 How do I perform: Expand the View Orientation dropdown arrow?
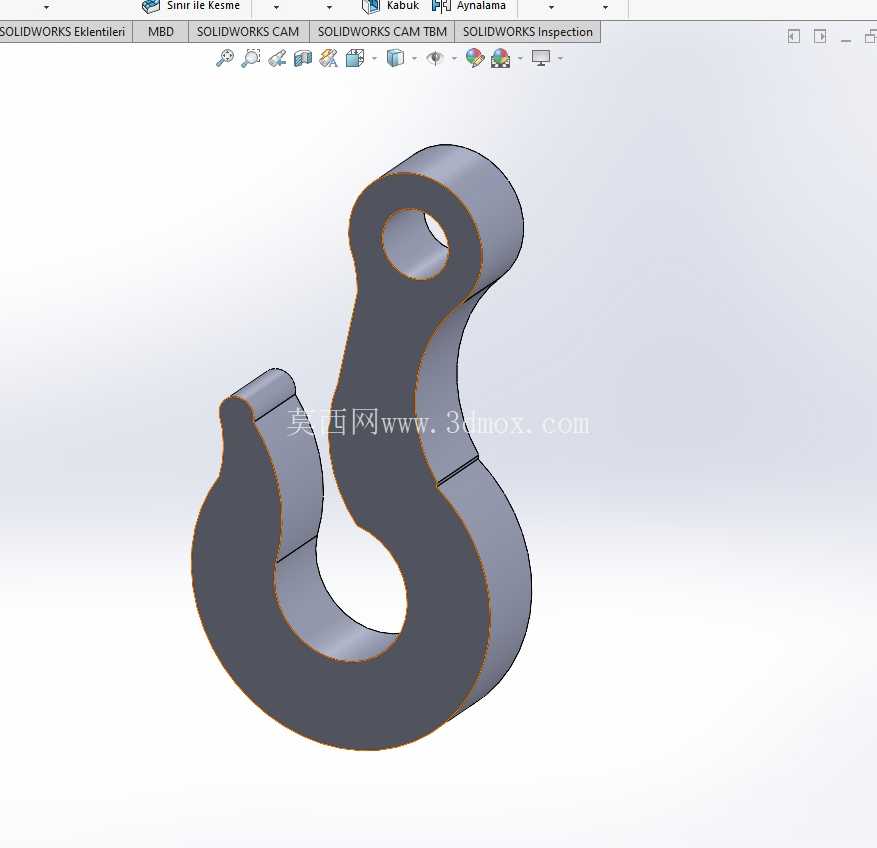pos(374,58)
